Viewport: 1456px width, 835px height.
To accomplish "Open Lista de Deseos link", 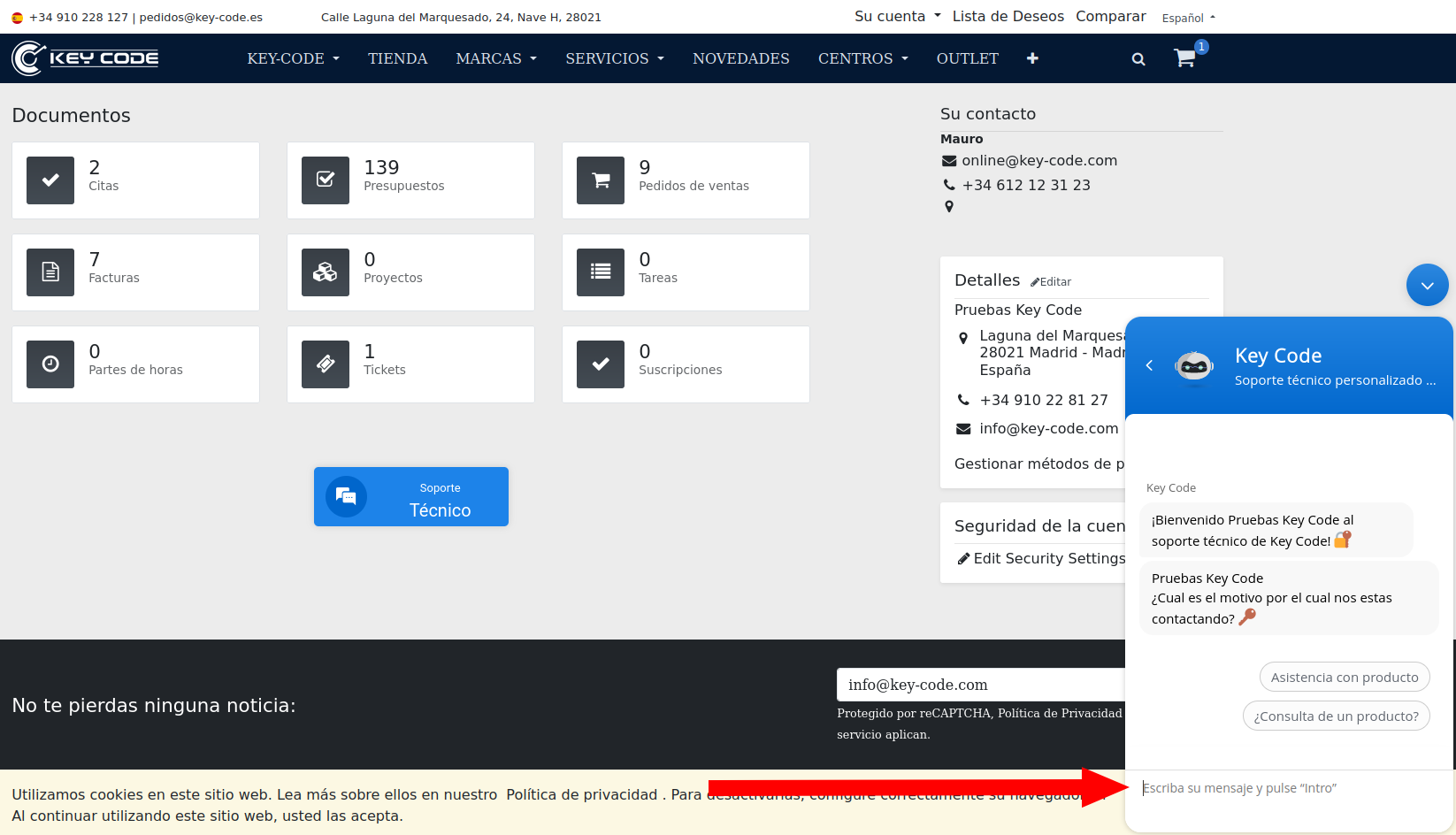I will point(1008,17).
